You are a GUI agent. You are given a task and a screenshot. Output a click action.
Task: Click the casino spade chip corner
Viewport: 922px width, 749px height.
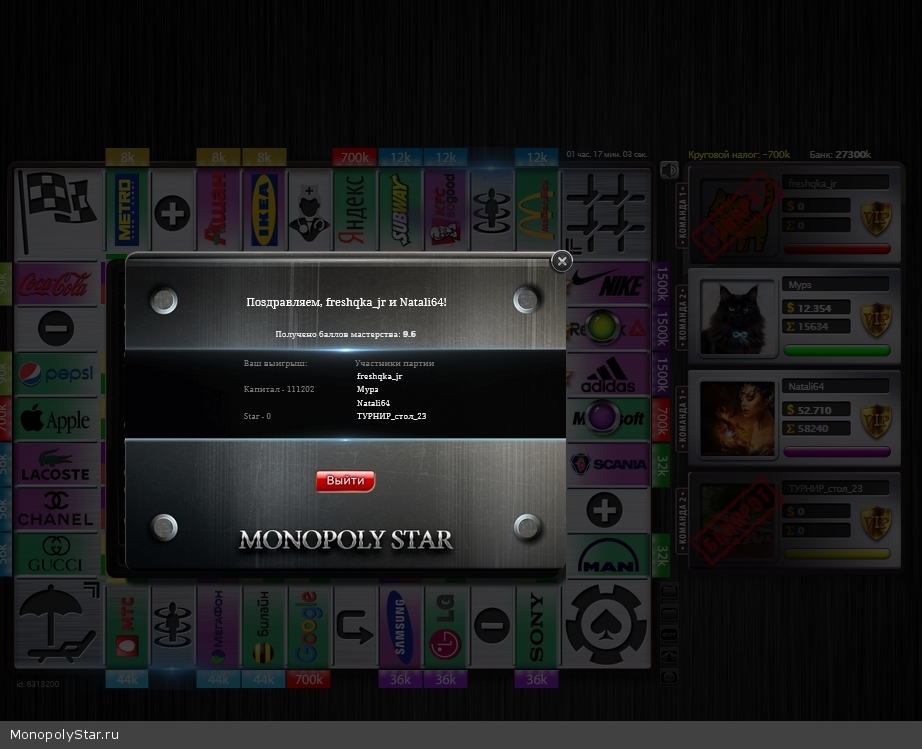click(606, 625)
